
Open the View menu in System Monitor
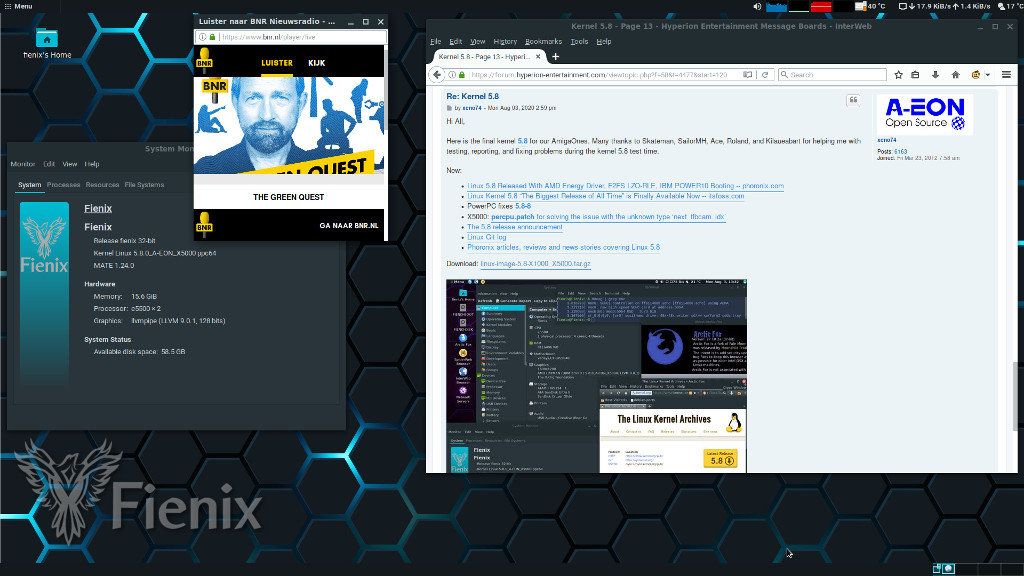point(70,164)
